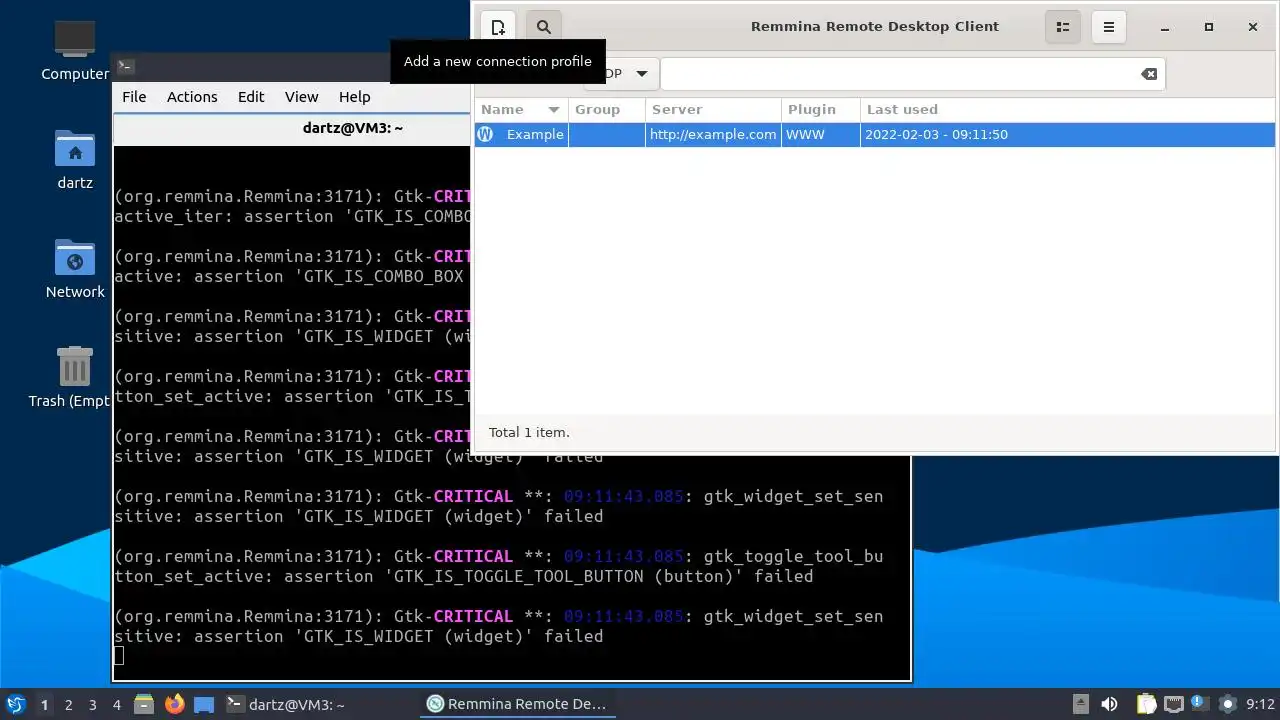1280x720 pixels.
Task: Clear the quick connect field
Action: 1149,74
